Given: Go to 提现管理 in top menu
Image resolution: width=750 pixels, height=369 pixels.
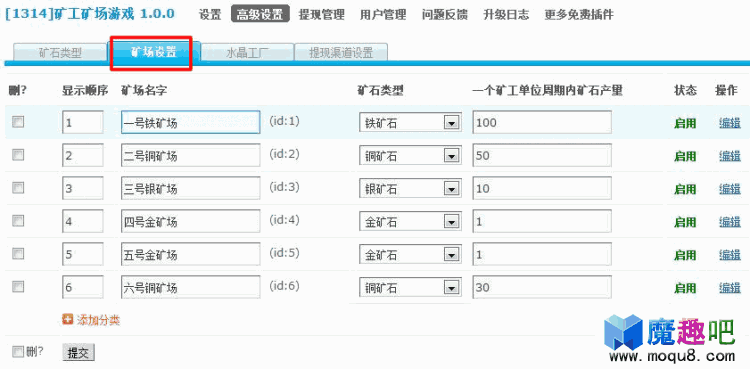Looking at the screenshot, I should coord(322,15).
